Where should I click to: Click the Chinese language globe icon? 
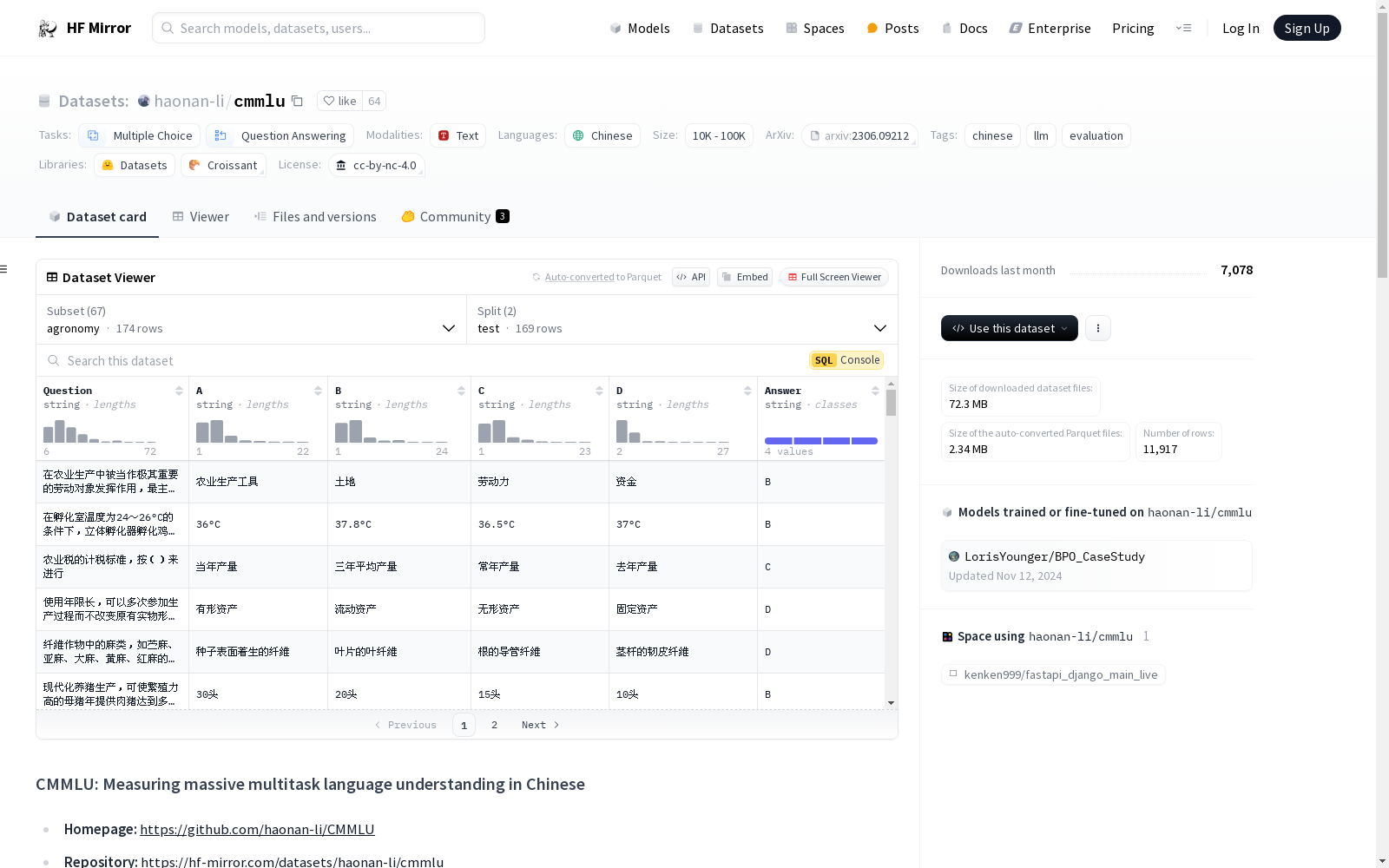pyautogui.click(x=578, y=135)
